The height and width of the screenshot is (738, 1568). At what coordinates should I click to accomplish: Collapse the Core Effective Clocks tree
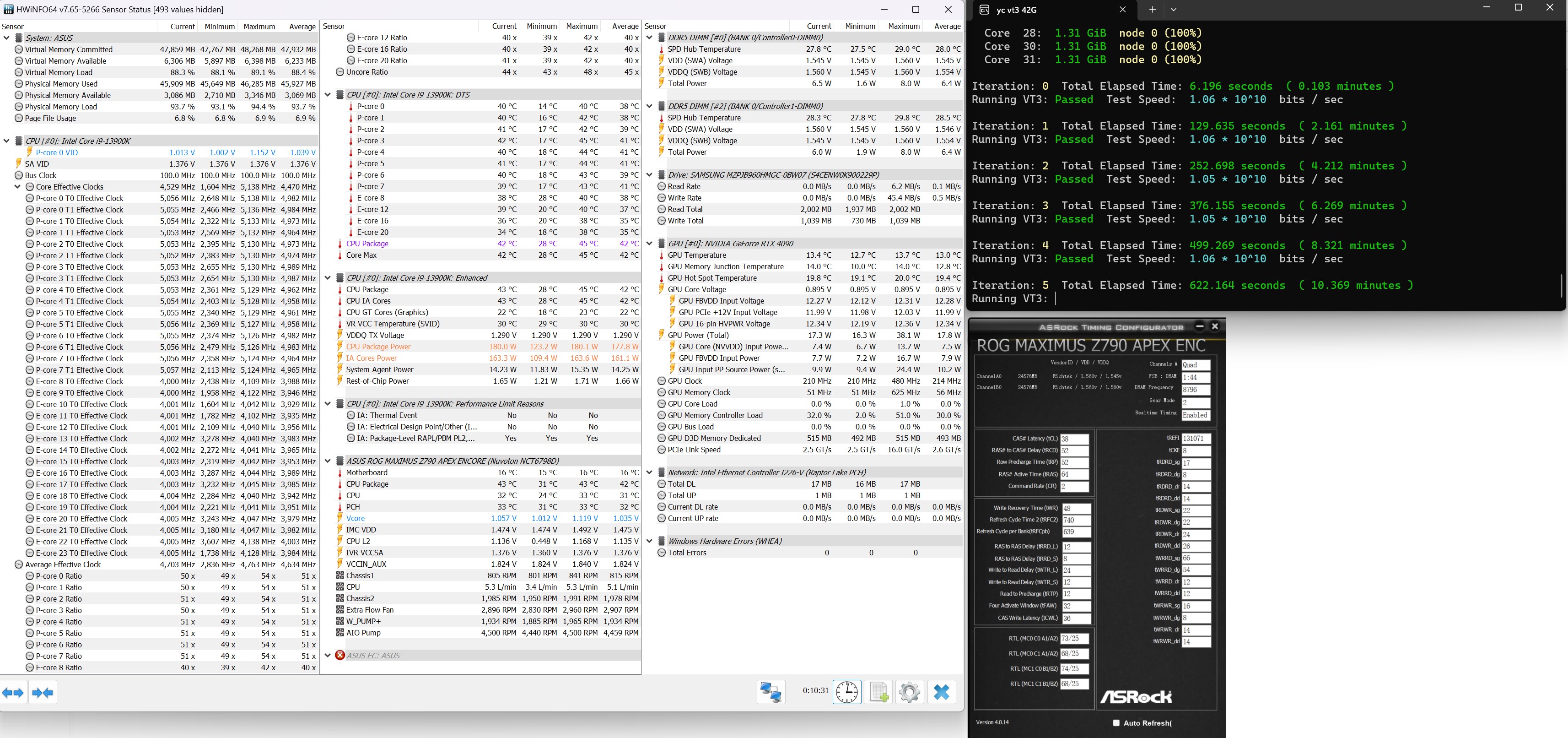coord(18,187)
